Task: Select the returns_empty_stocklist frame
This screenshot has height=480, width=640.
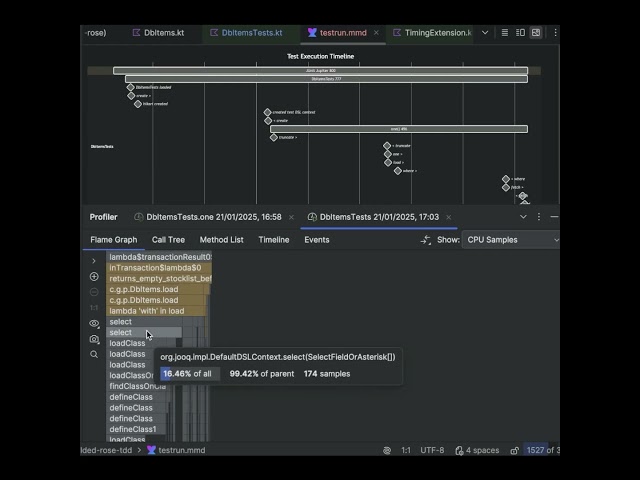Action: [x=159, y=278]
